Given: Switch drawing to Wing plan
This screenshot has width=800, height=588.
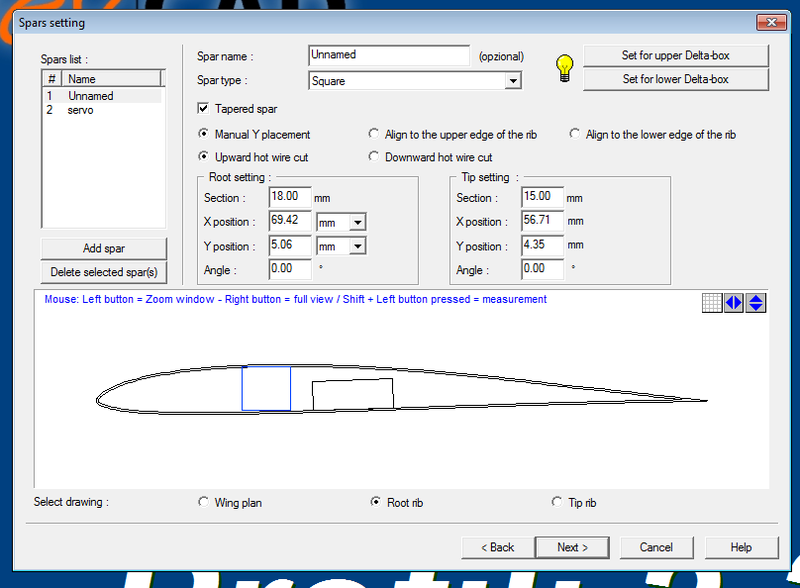Looking at the screenshot, I should pos(205,503).
